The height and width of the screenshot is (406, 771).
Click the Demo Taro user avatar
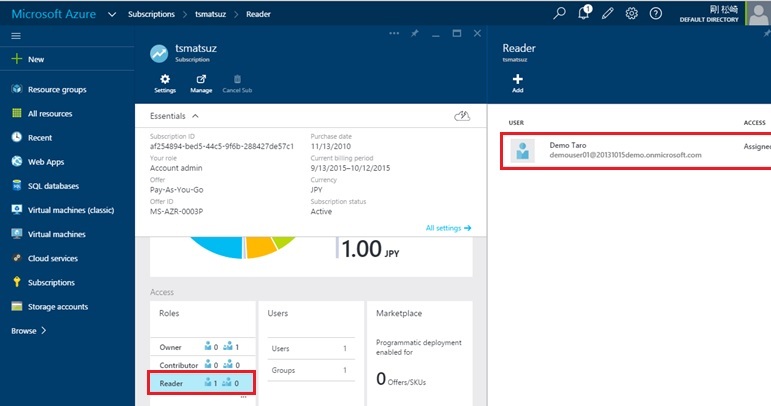(x=522, y=150)
